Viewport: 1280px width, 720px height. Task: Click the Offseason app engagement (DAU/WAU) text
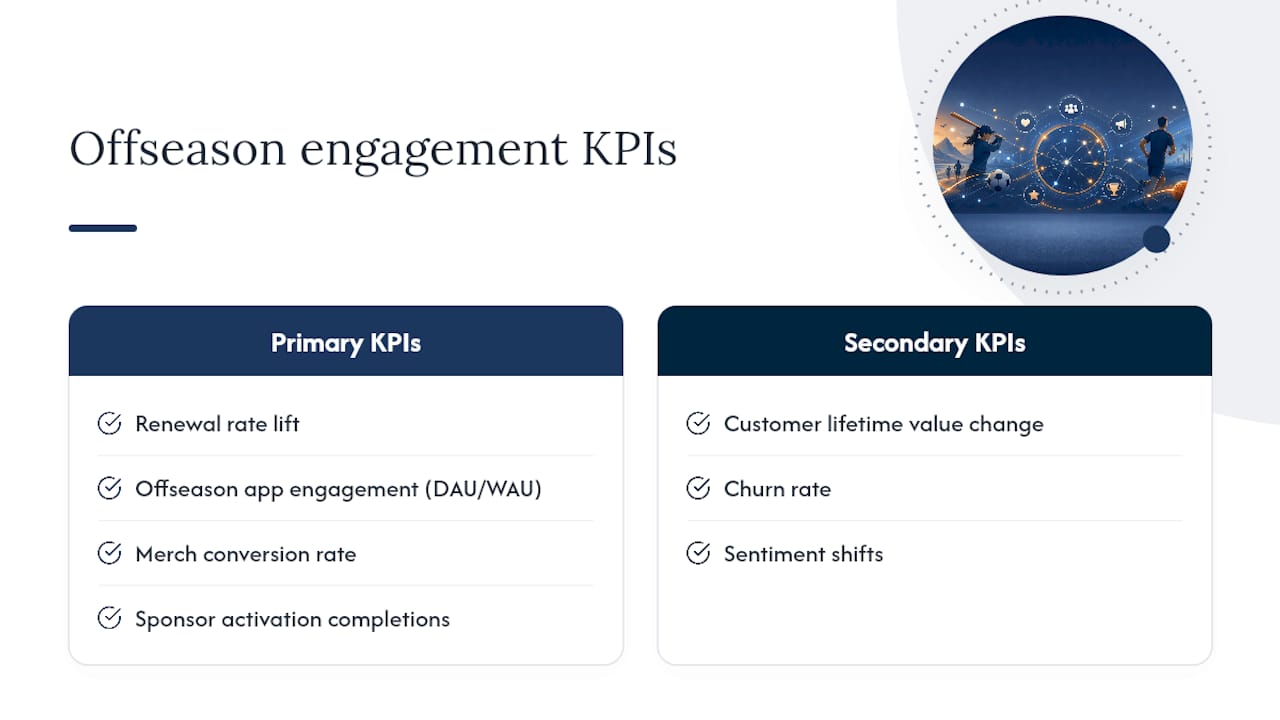pyautogui.click(x=338, y=489)
